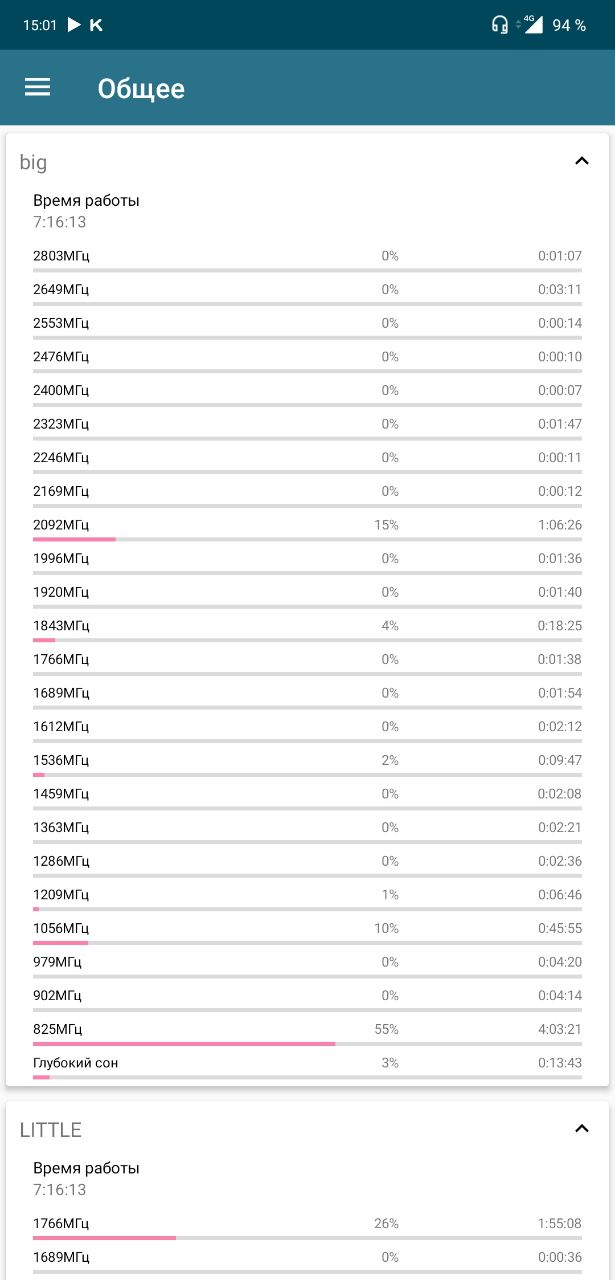Tap the 15:01 clock in status bar

(x=40, y=25)
